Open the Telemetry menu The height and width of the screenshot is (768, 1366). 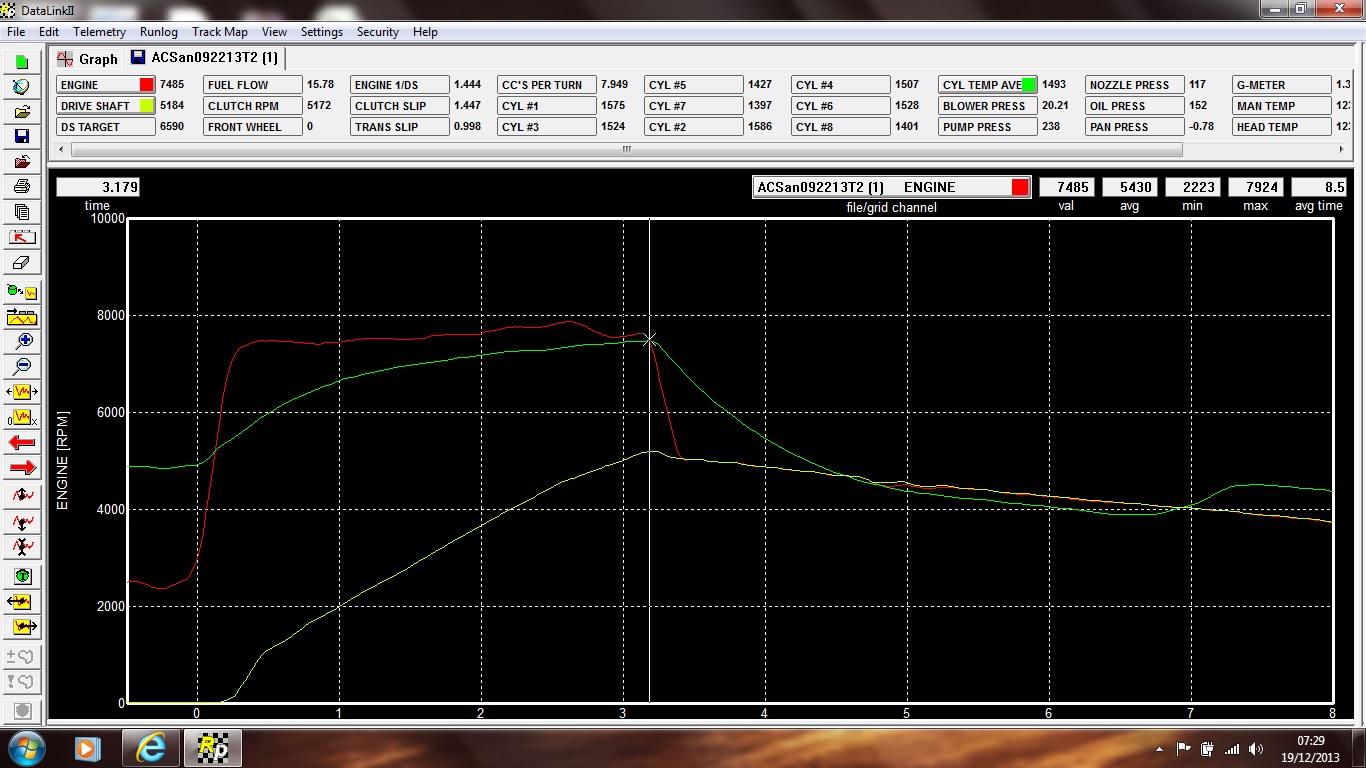point(99,32)
